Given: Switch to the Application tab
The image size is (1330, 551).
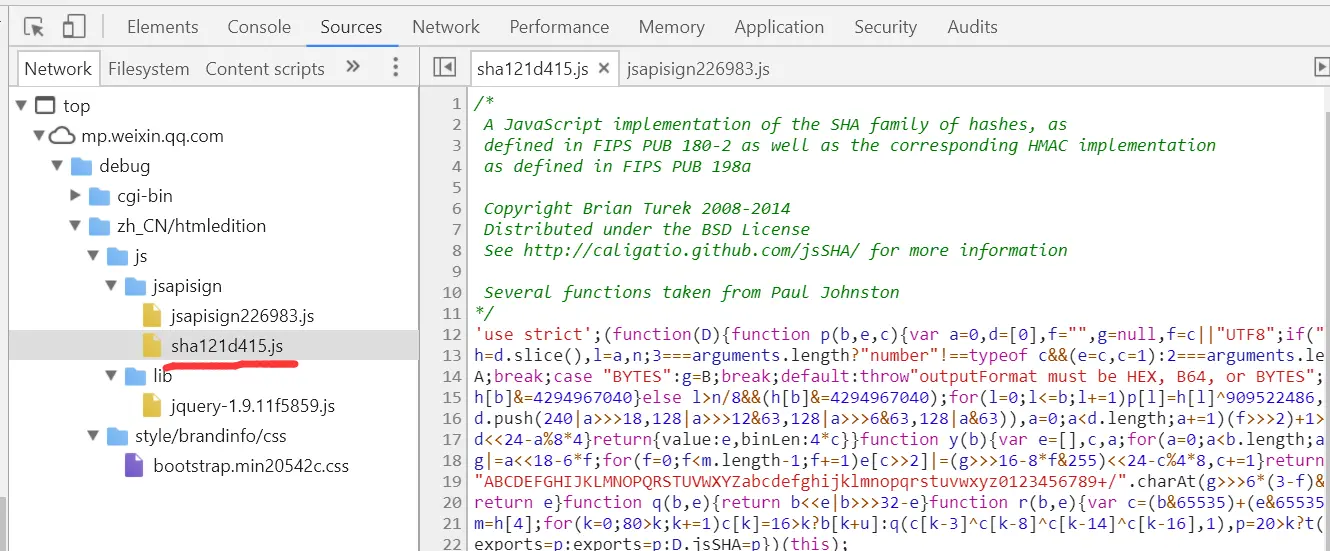Looking at the screenshot, I should click(x=779, y=27).
